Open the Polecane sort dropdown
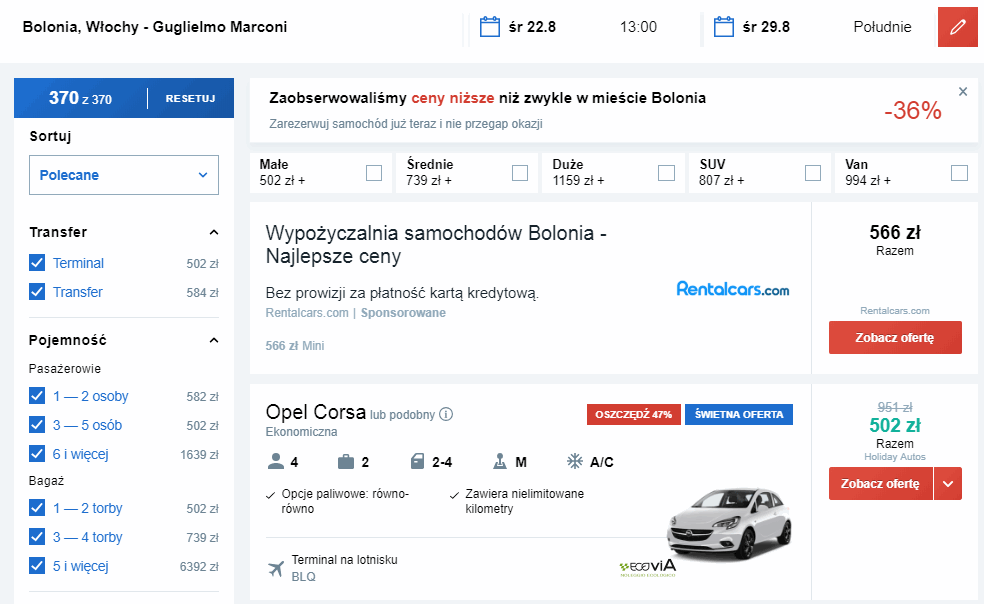984x604 pixels. (x=124, y=175)
